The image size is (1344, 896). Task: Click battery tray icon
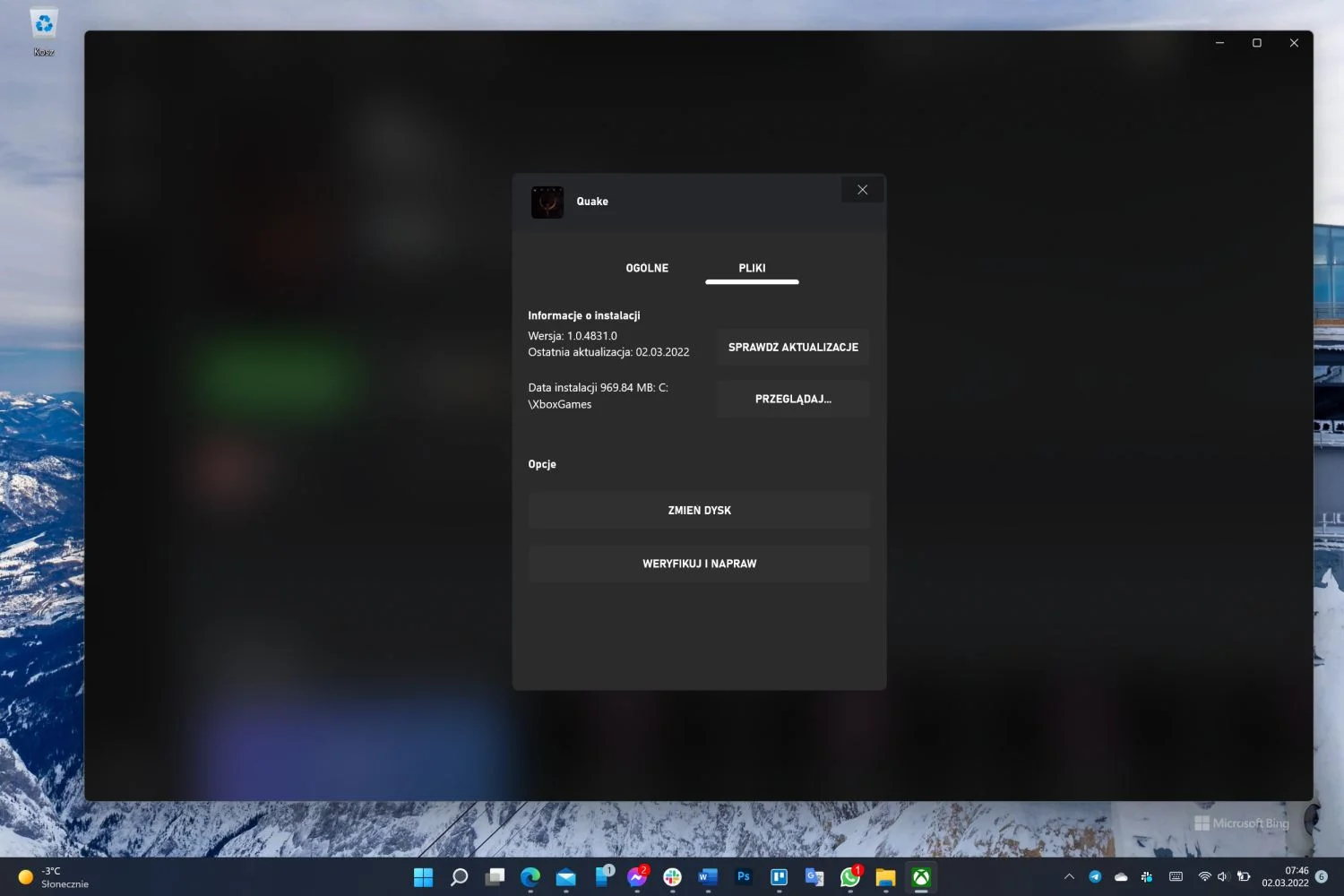[x=1244, y=877]
